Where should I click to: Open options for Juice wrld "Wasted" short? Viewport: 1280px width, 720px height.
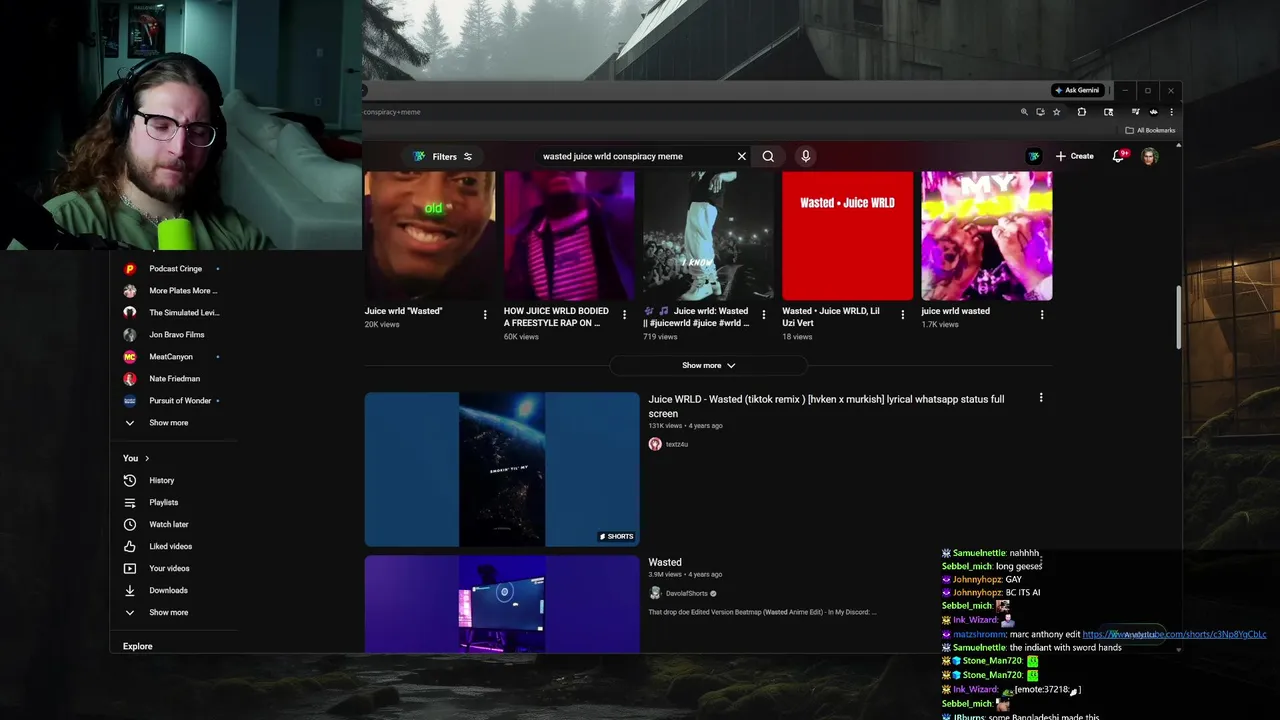coord(485,314)
